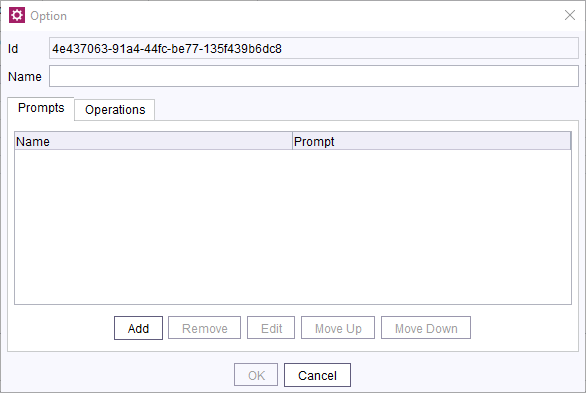Click the Edit button

[x=271, y=328]
